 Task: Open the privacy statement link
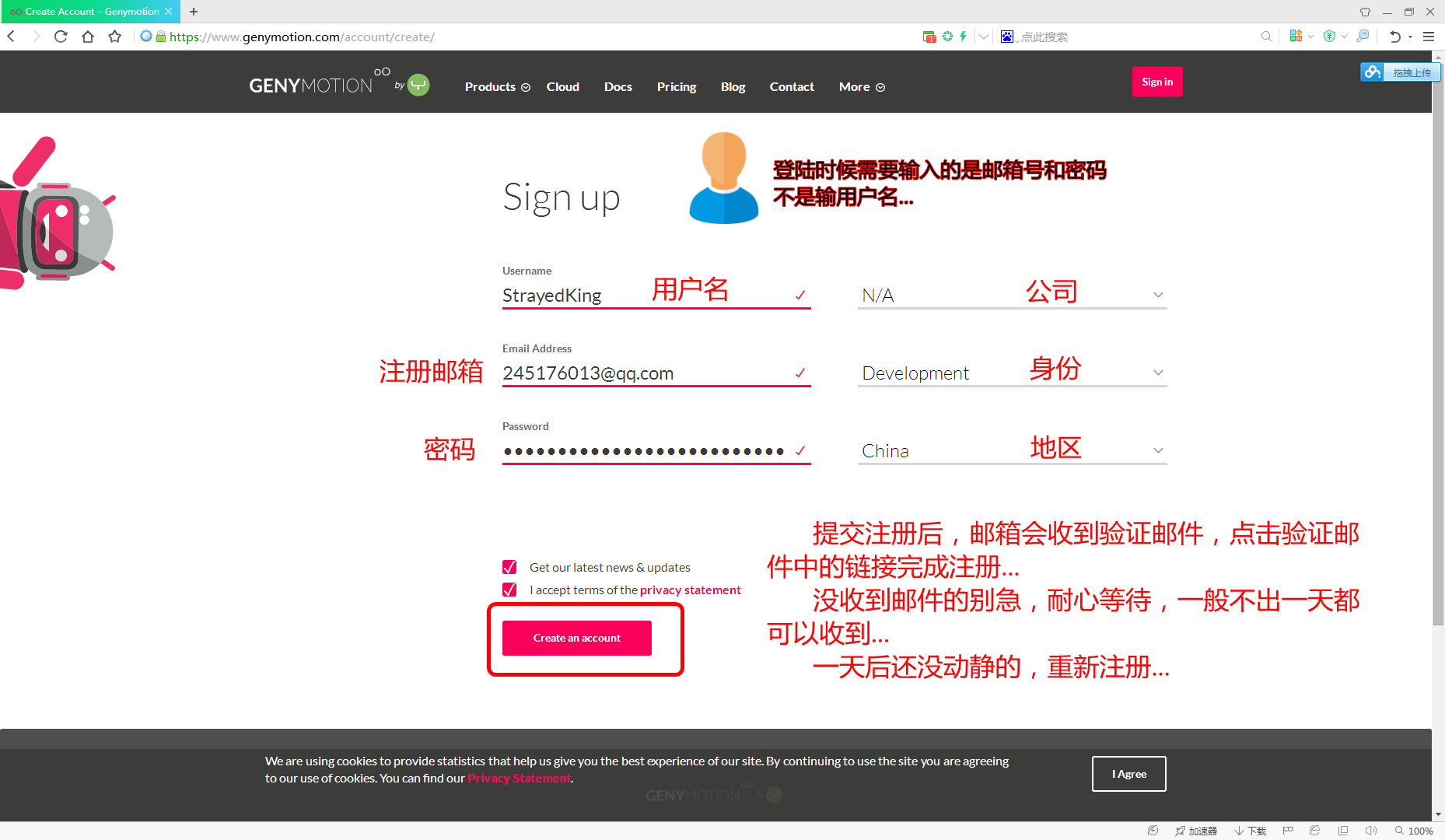tap(691, 590)
